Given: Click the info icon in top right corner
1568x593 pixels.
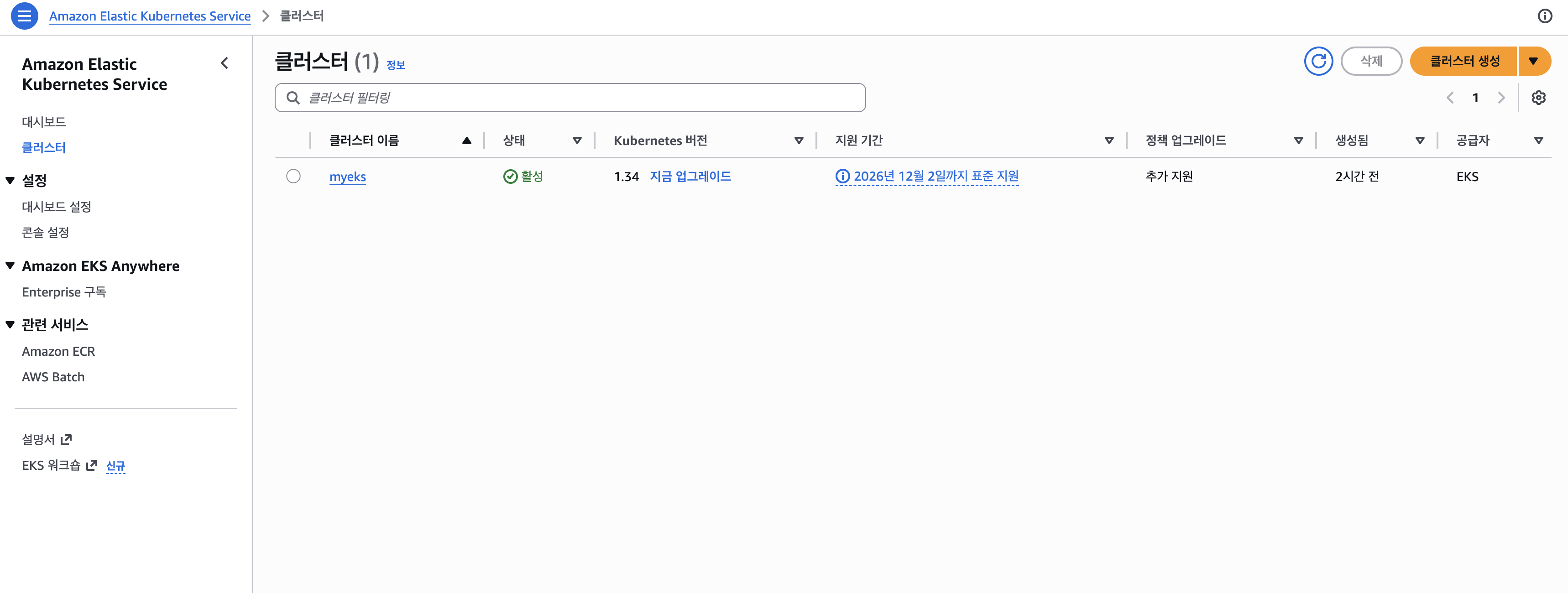Looking at the screenshot, I should tap(1546, 16).
